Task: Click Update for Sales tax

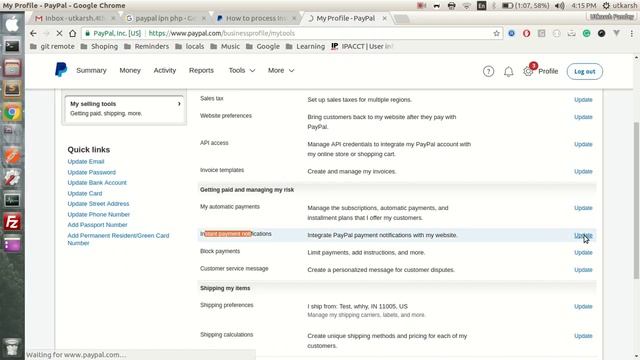Action: coord(583,100)
